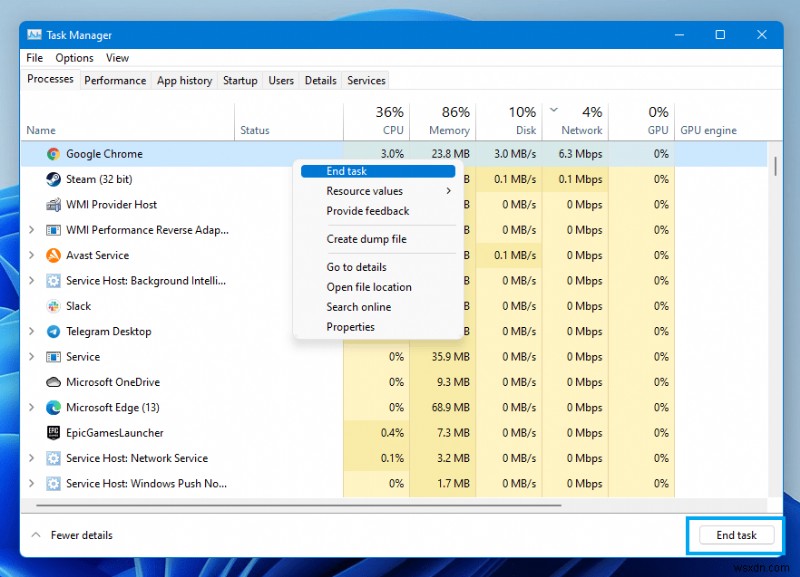Viewport: 800px width, 577px height.
Task: Open the View menu
Action: [117, 57]
